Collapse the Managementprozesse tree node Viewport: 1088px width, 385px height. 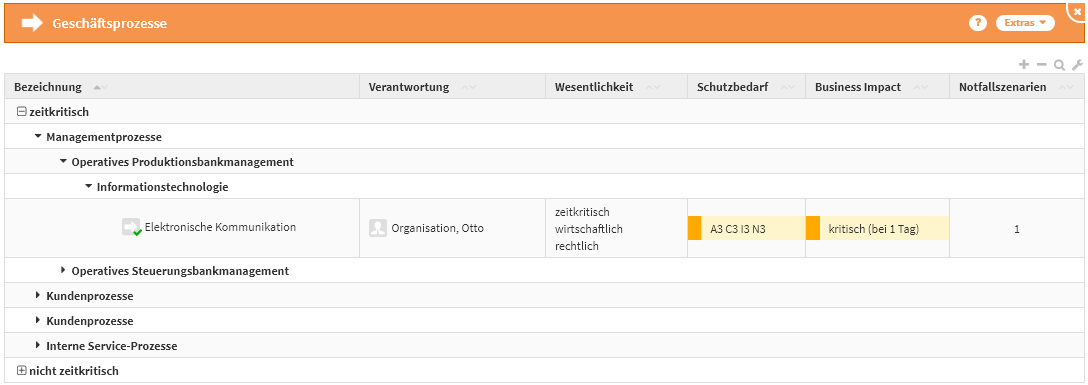click(x=38, y=137)
